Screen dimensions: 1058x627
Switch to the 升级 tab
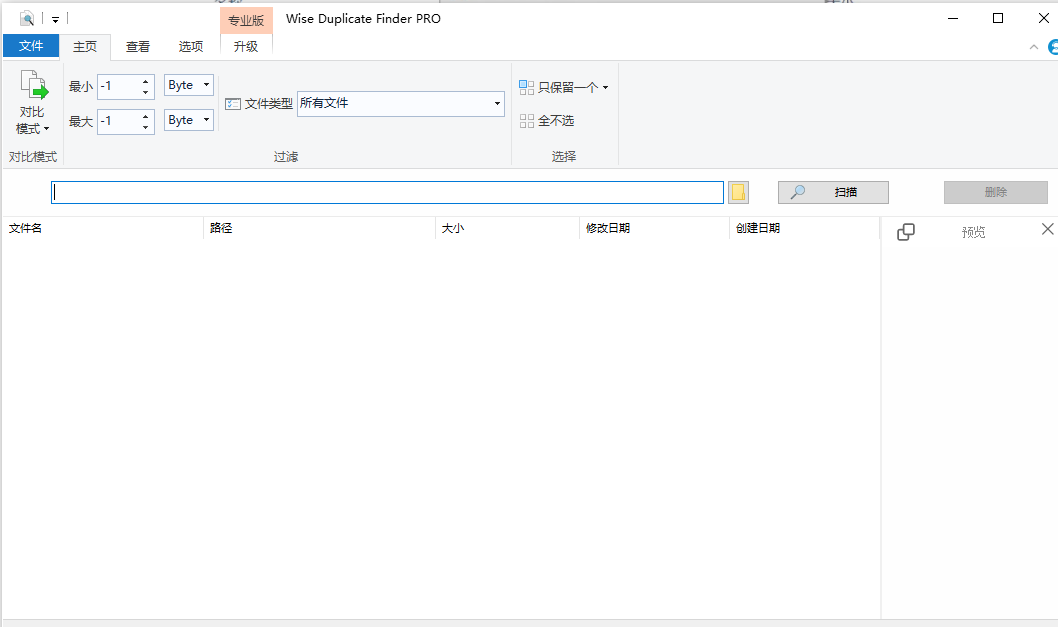click(246, 47)
